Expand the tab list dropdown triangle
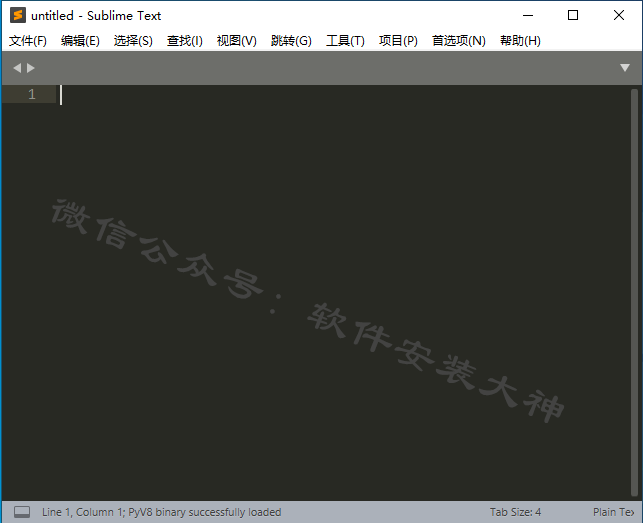The width and height of the screenshot is (643, 523). [625, 68]
